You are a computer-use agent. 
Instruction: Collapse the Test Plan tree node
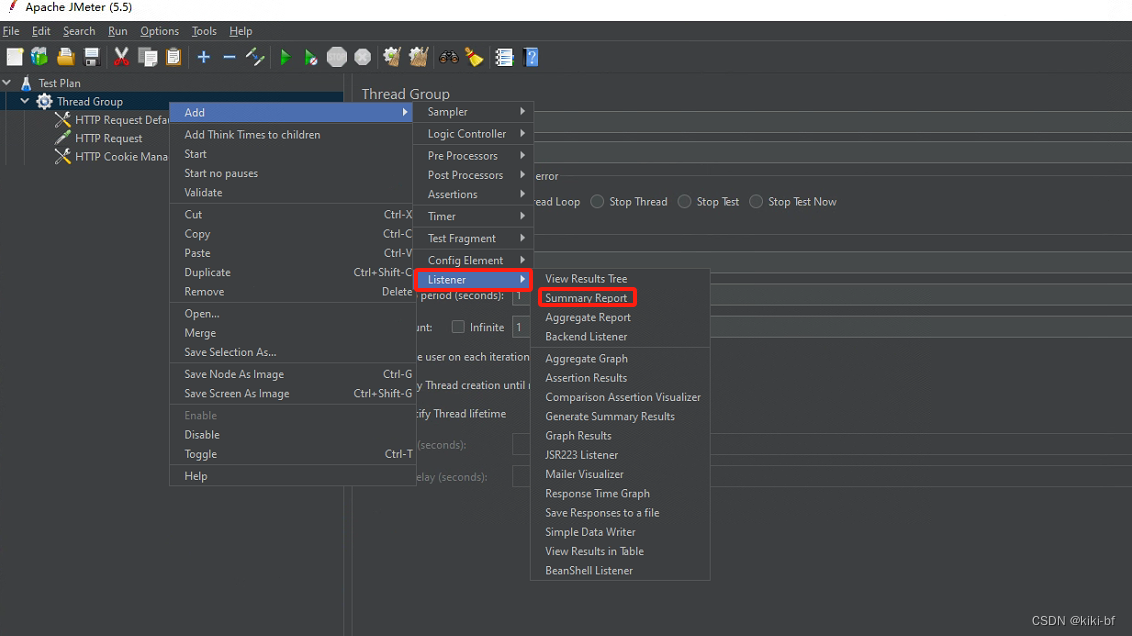[7, 82]
